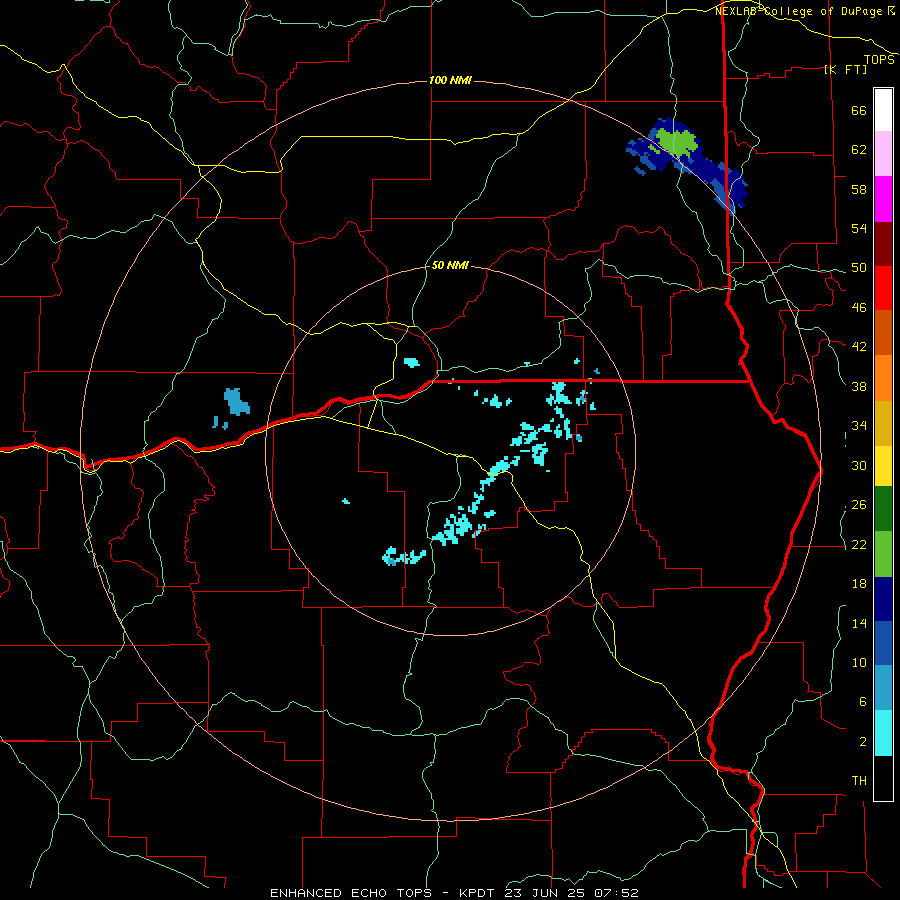Click the cyan echo cluster southwest of center
The height and width of the screenshot is (900, 900).
pyautogui.click(x=404, y=556)
